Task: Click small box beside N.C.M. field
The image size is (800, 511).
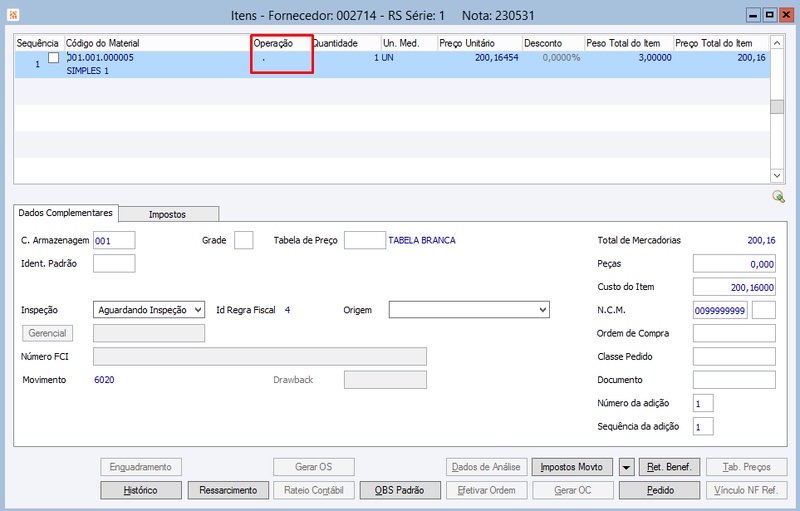Action: pos(764,310)
